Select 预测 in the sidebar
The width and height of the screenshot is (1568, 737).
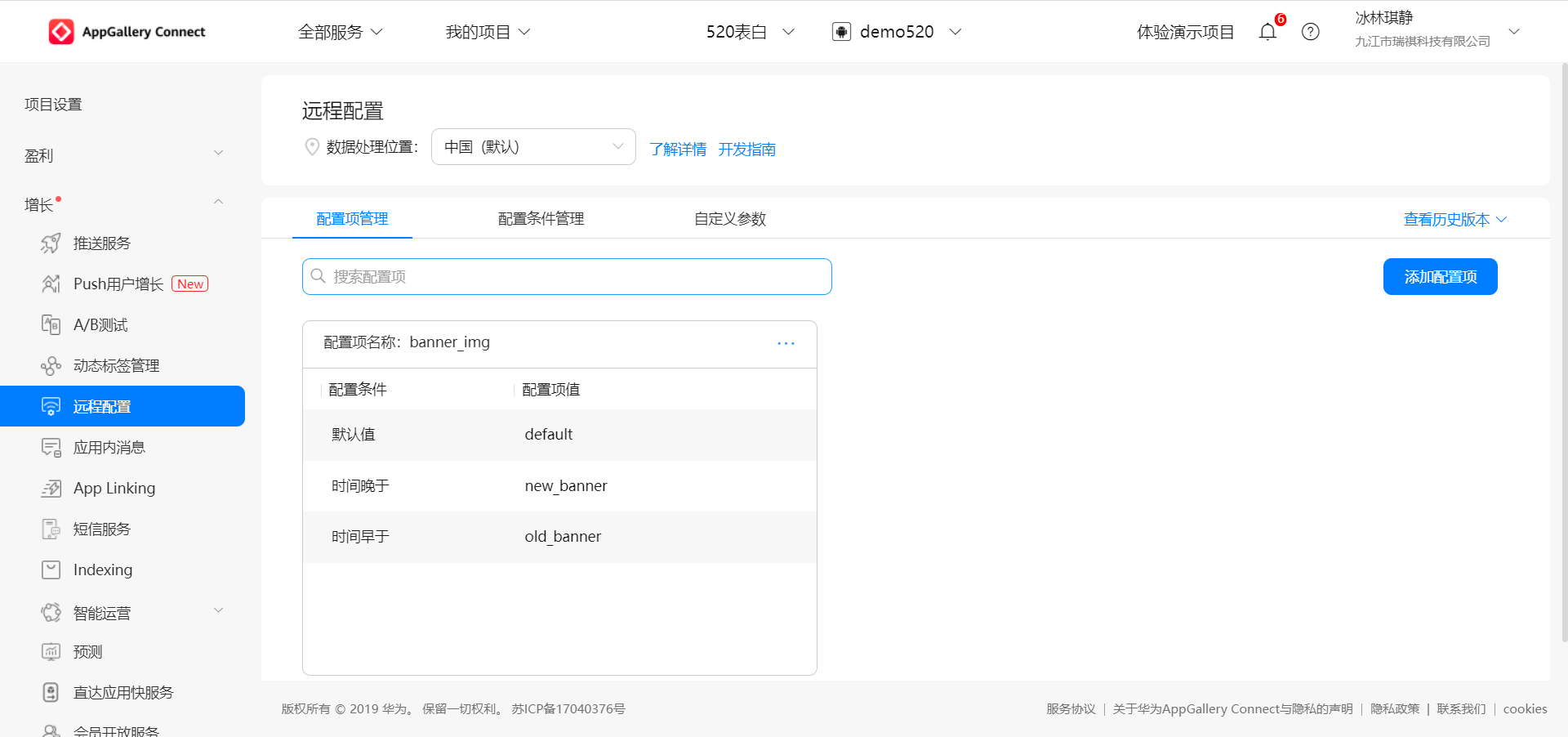[87, 651]
